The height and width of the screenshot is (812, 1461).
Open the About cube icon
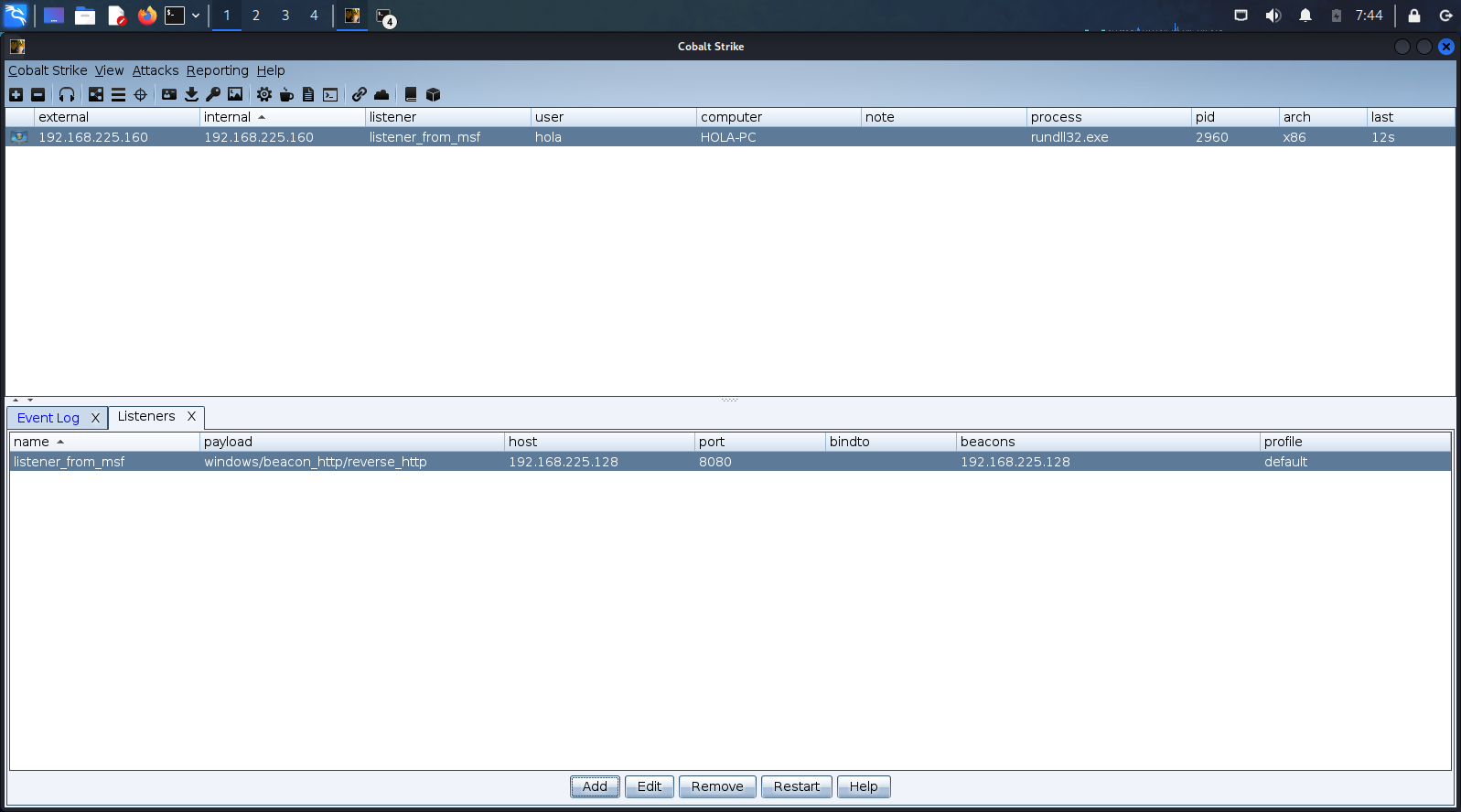[434, 94]
